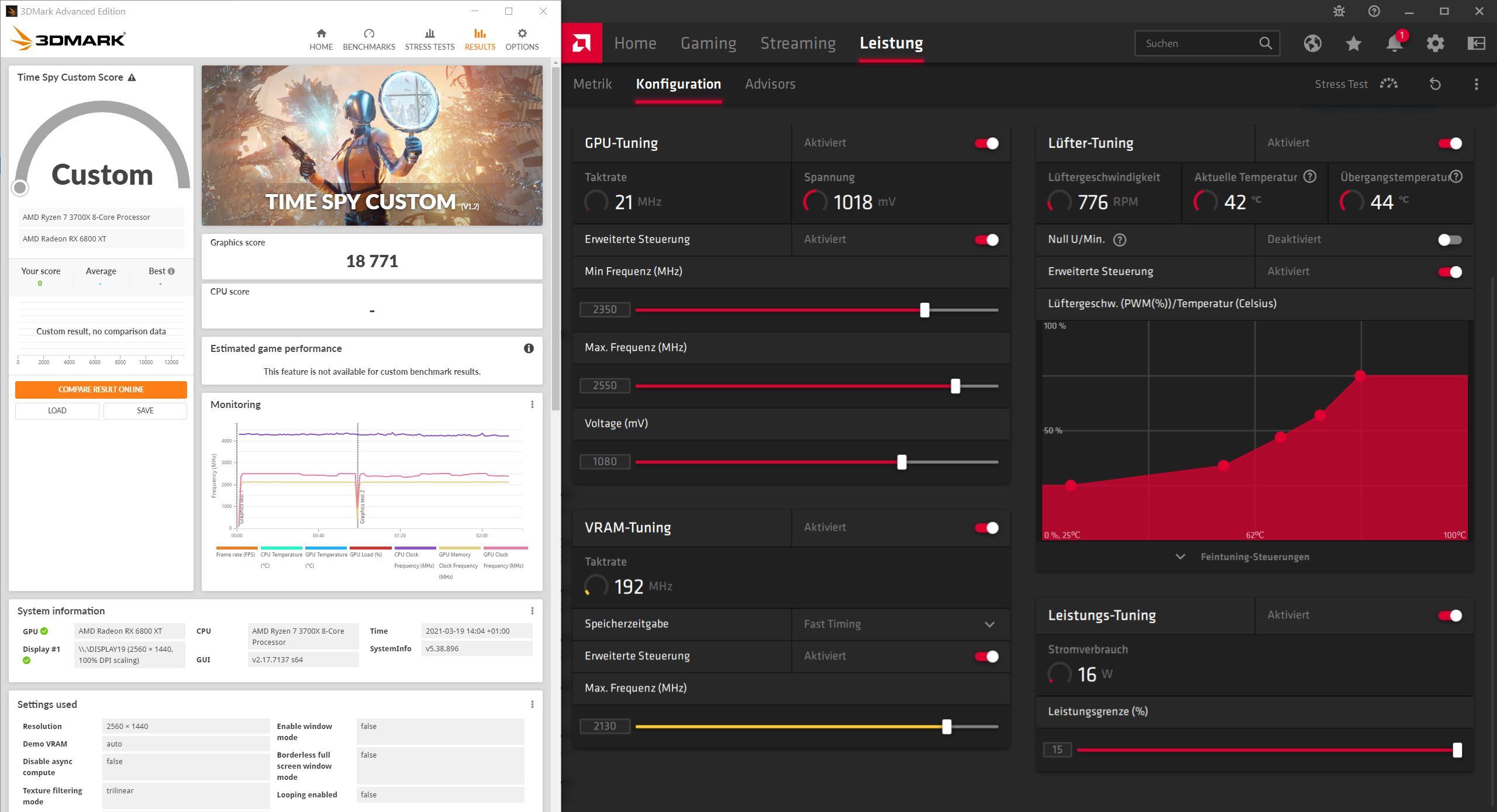
Task: Click the reset arrow icon in Konfiguration
Action: (x=1435, y=84)
